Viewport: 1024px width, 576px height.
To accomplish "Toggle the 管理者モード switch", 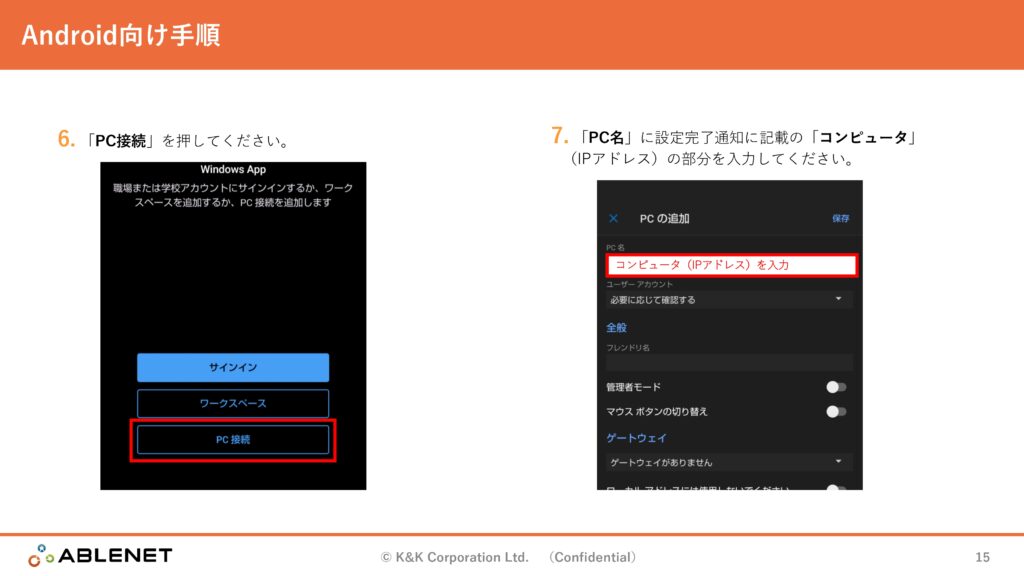I will click(x=836, y=387).
